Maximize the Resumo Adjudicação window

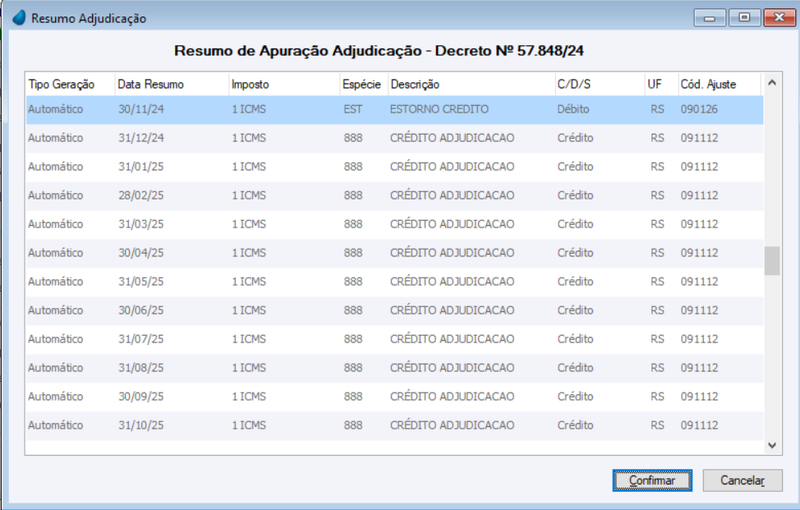(744, 18)
